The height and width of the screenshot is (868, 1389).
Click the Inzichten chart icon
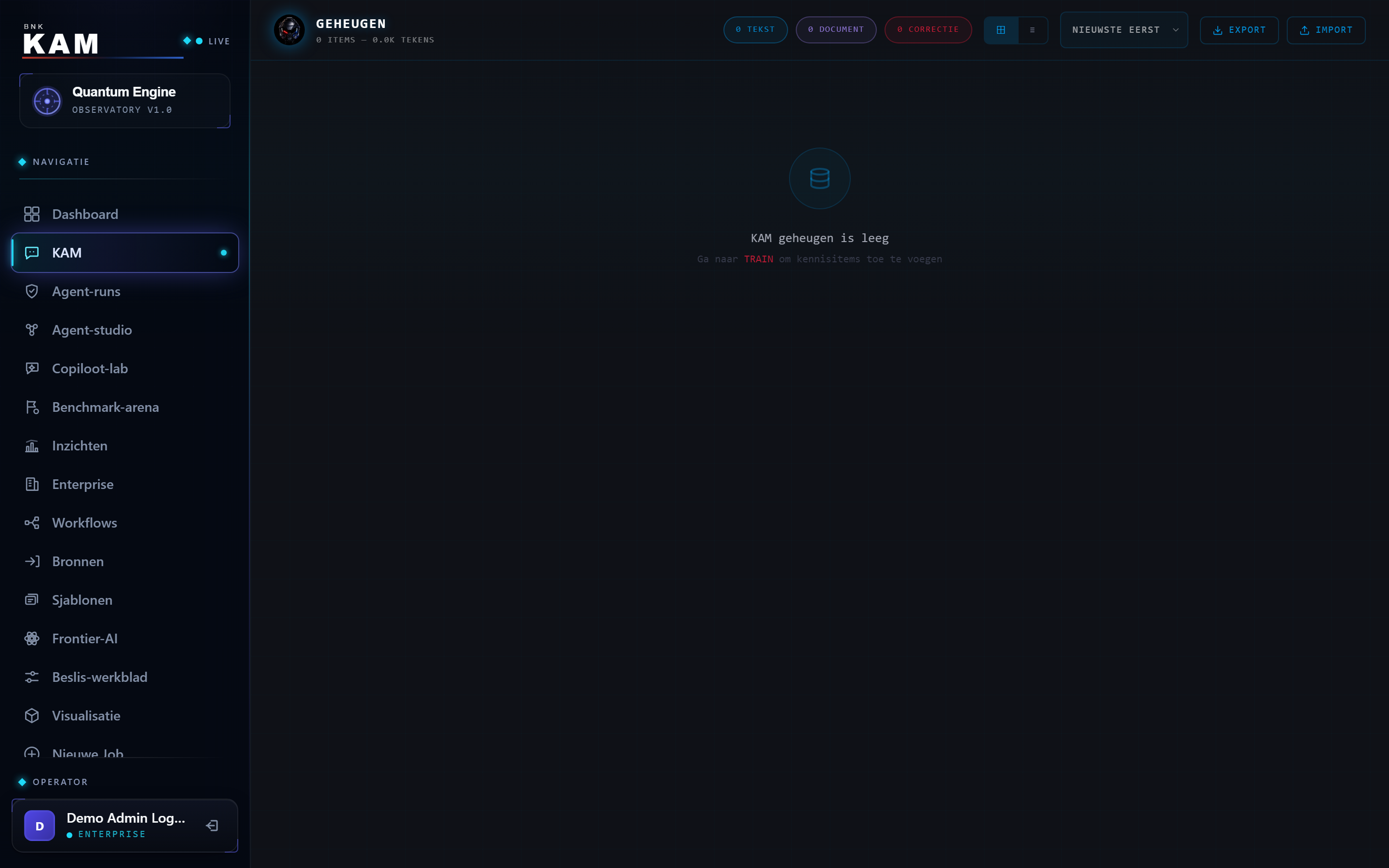click(31, 446)
